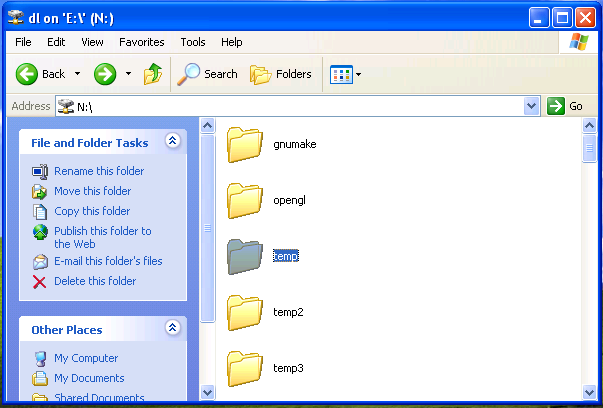Open Shared Documents link
The image size is (603, 408).
[99, 397]
